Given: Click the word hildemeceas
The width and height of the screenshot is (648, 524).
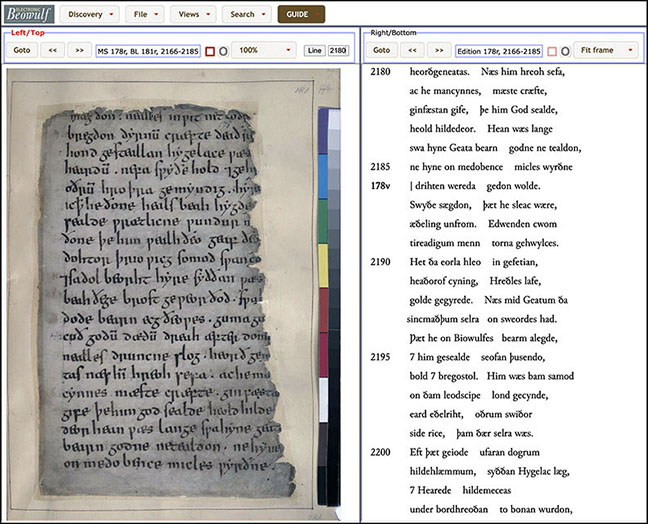Looking at the screenshot, I should click(487, 490).
